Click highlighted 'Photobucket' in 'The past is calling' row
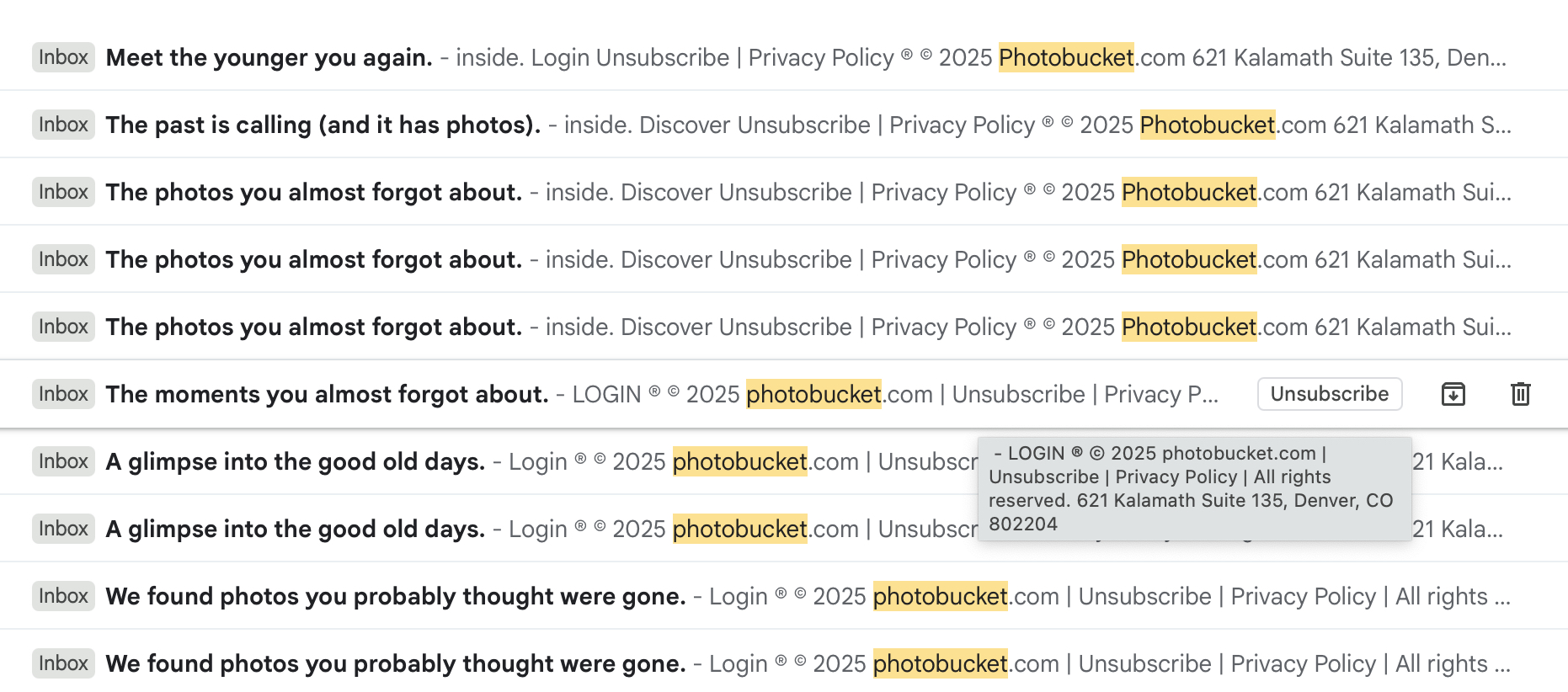The image size is (1568, 692). coord(1208,125)
